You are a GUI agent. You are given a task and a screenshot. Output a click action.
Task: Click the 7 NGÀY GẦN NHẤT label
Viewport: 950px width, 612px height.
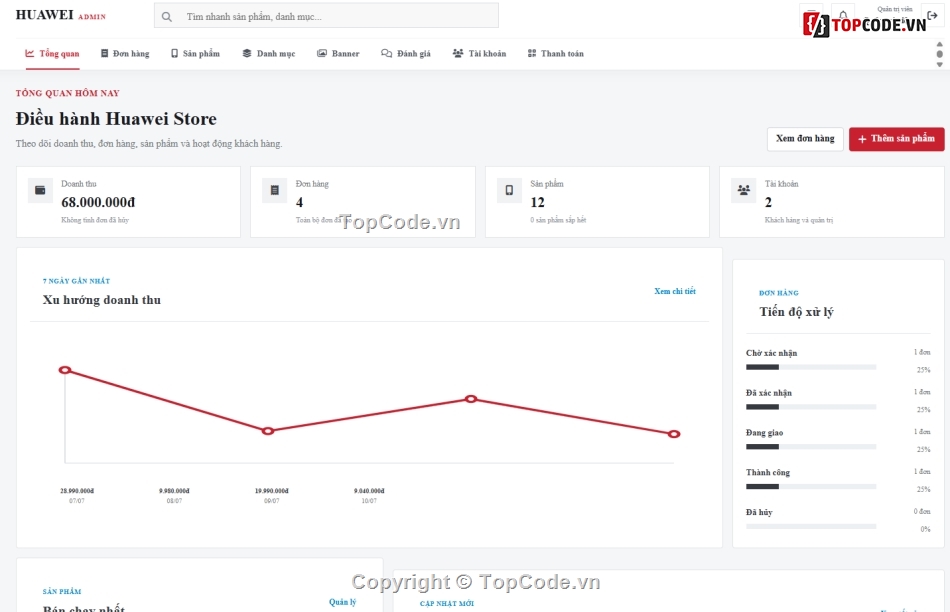76,281
